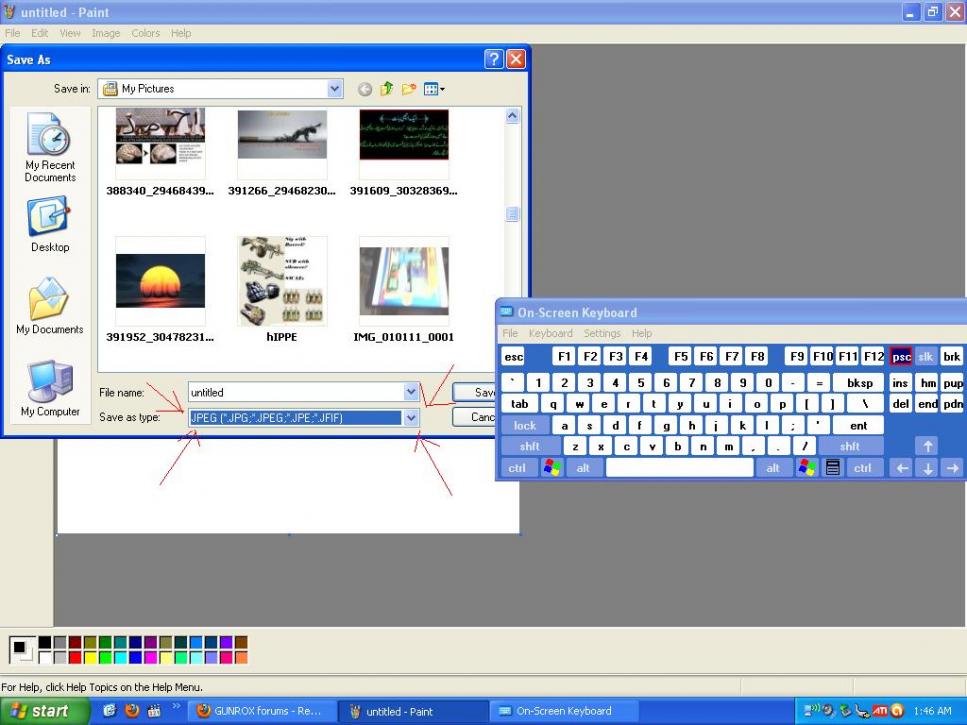Screen dimensions: 967x725
Task: Click the Up One Level folder icon
Action: click(x=386, y=89)
